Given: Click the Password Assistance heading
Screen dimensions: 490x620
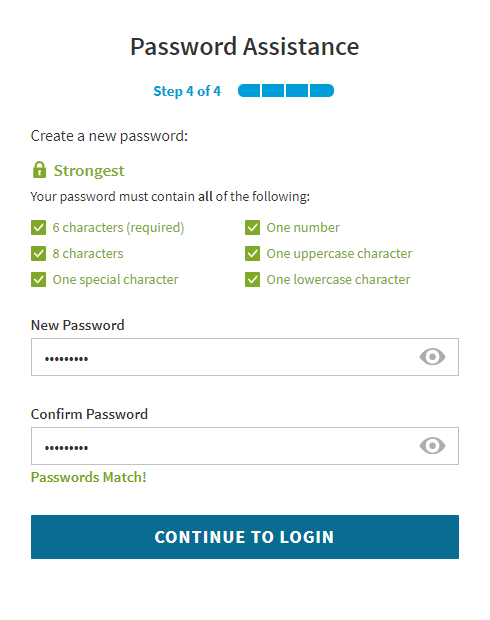Looking at the screenshot, I should [245, 47].
